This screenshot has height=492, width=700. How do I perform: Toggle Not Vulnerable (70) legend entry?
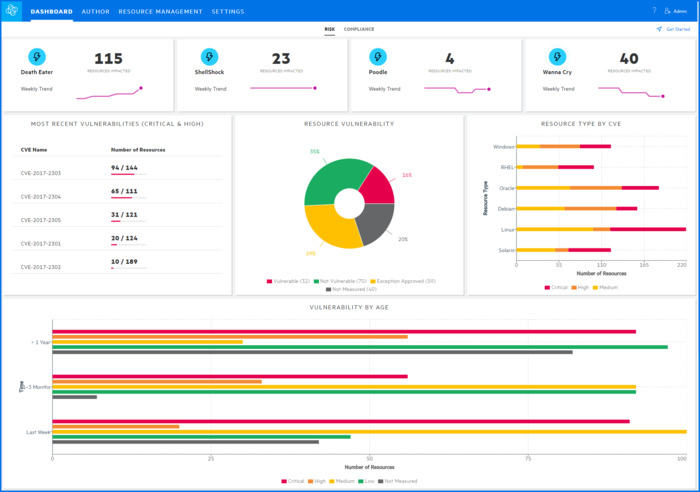[344, 281]
